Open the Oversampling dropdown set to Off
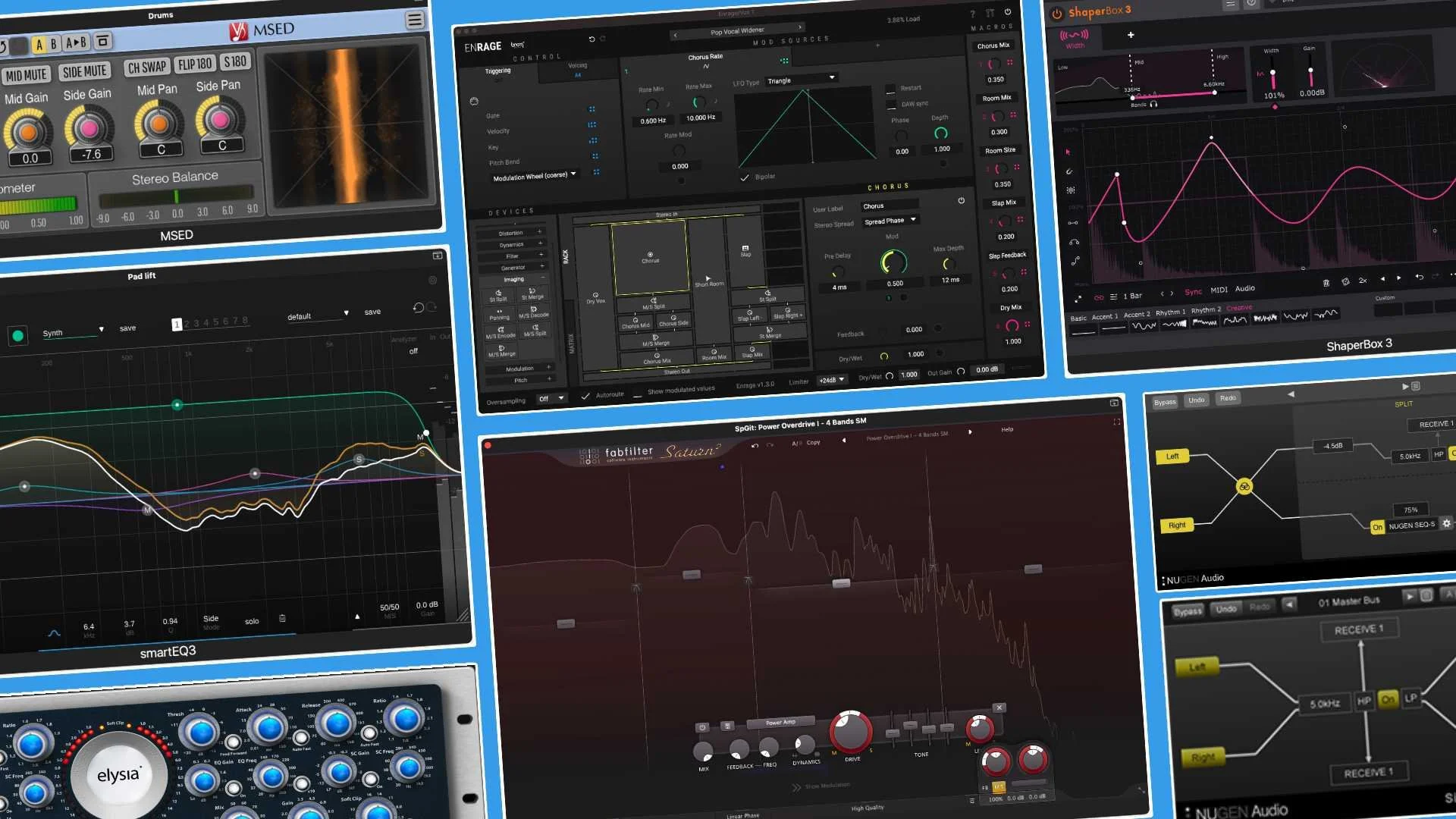1456x819 pixels. (552, 398)
